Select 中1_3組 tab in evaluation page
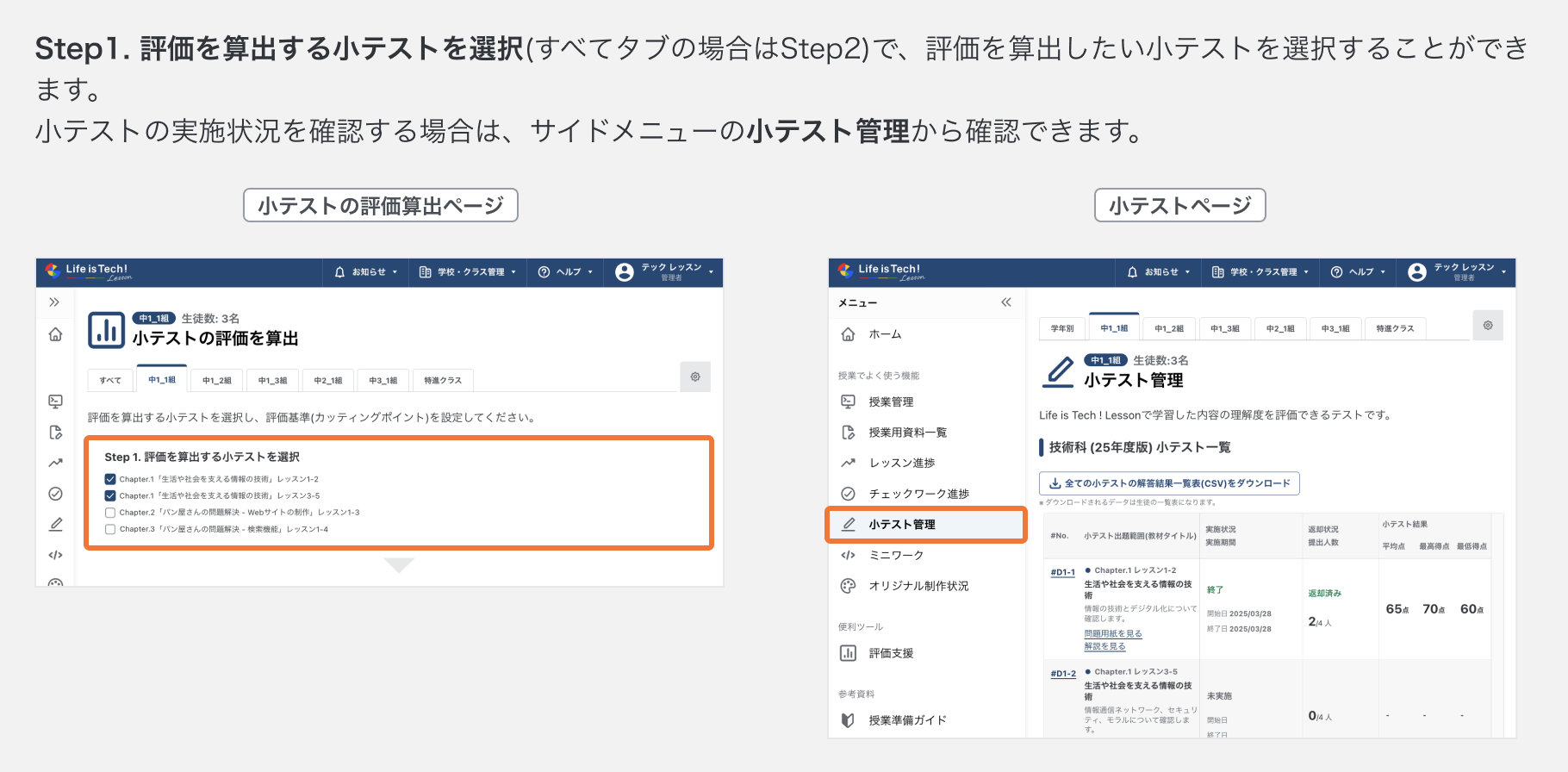This screenshot has width=1568, height=772. click(273, 380)
